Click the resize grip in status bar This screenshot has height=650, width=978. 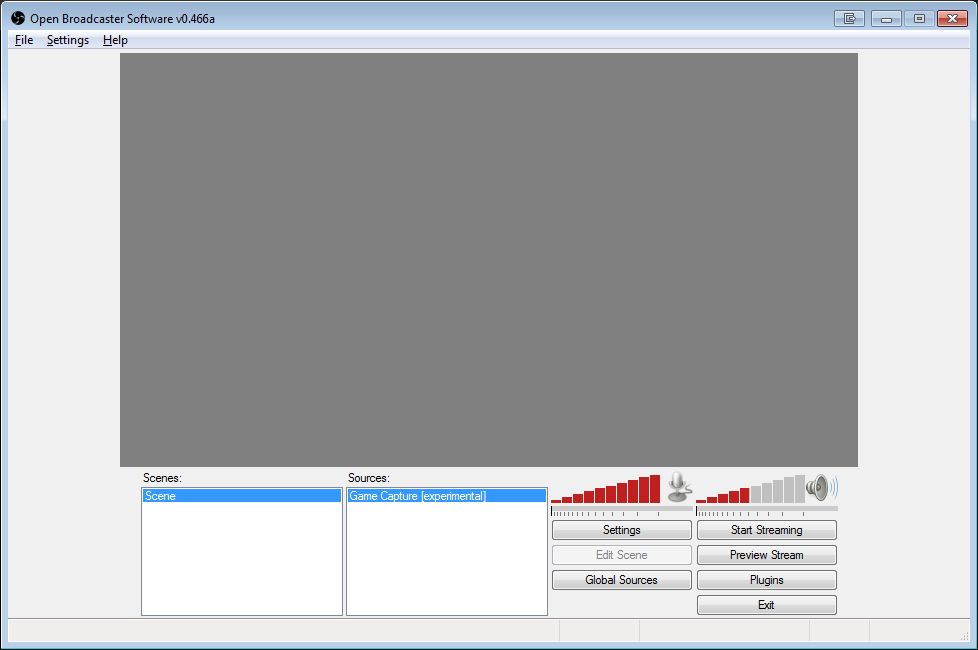click(965, 636)
